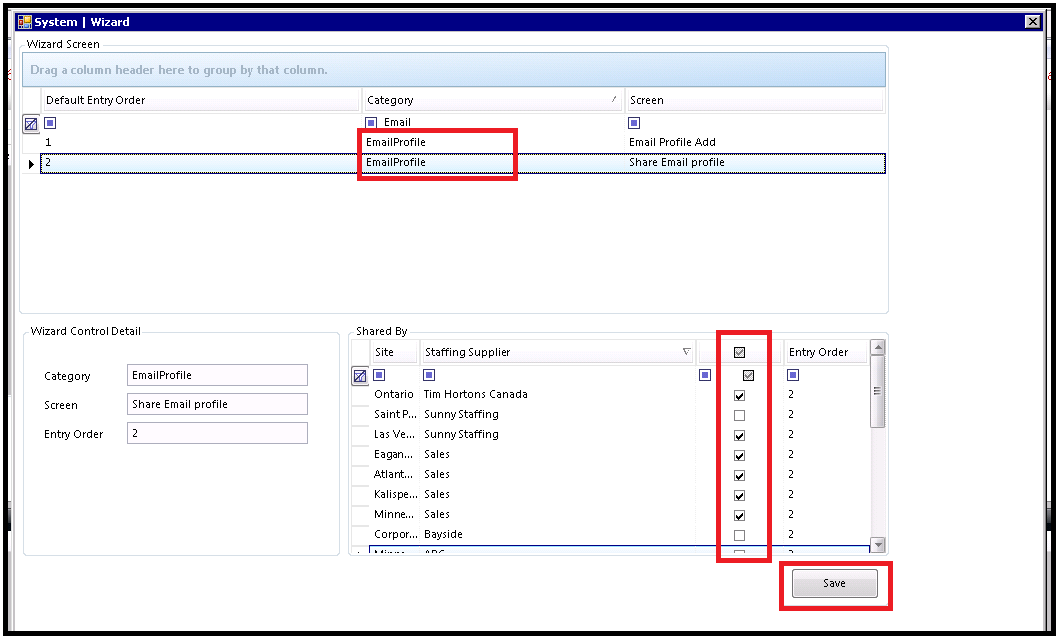Click the group-by column drop panel text
Screen dimensions: 1061x638
[x=179, y=70]
